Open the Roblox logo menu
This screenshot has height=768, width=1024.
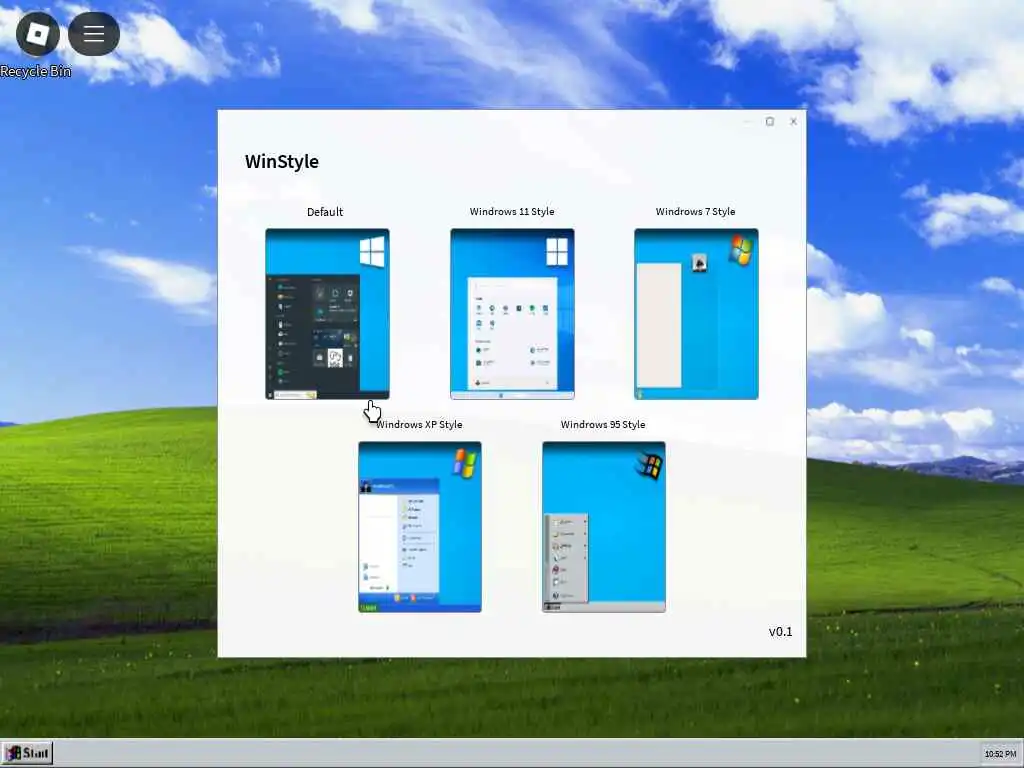38,33
